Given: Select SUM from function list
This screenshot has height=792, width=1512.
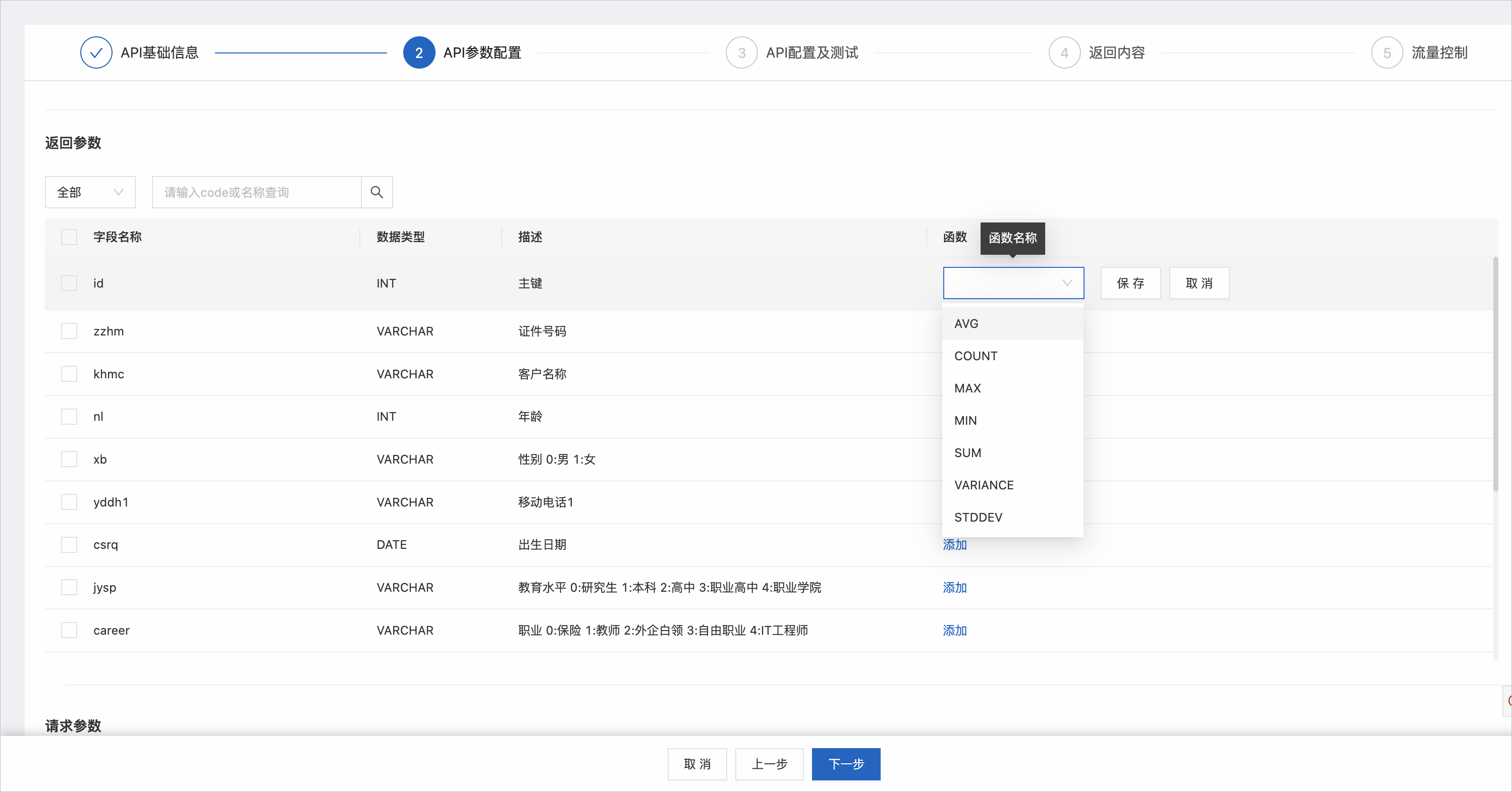Looking at the screenshot, I should click(x=1013, y=452).
